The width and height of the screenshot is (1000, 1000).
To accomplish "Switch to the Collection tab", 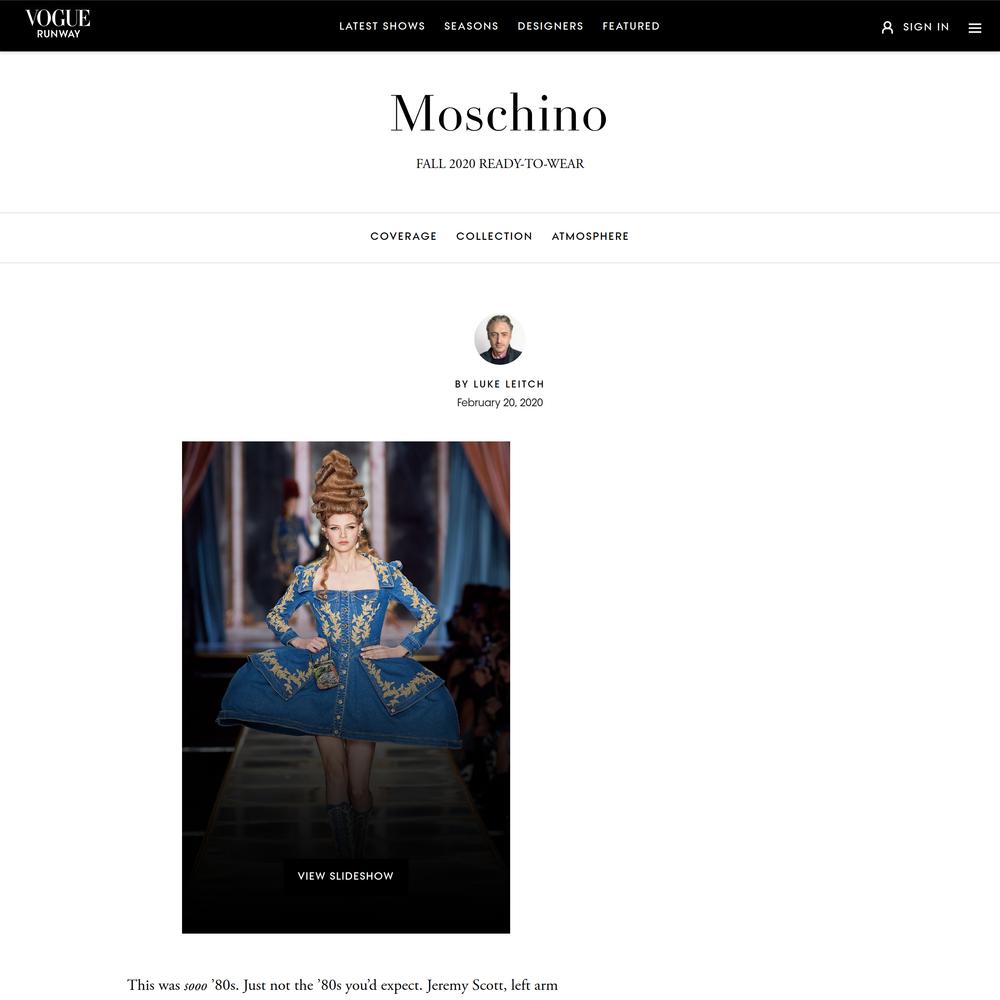I will click(x=494, y=236).
